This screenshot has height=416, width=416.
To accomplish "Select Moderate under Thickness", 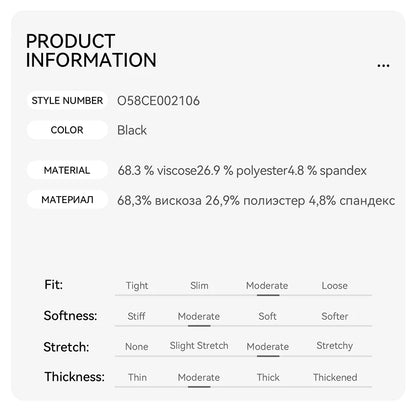I will pos(199,377).
